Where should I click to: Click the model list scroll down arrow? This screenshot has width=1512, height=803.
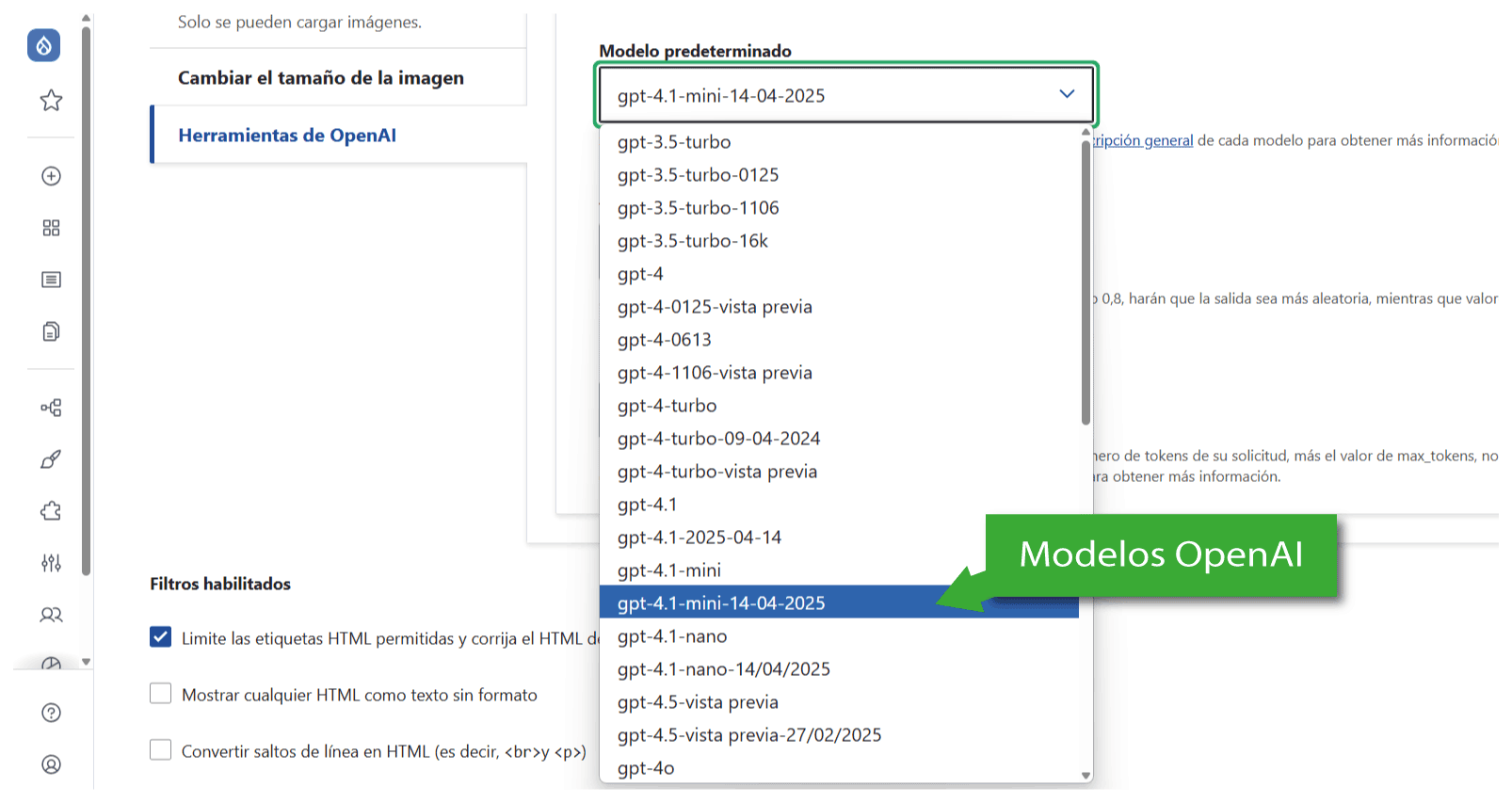tap(1086, 776)
